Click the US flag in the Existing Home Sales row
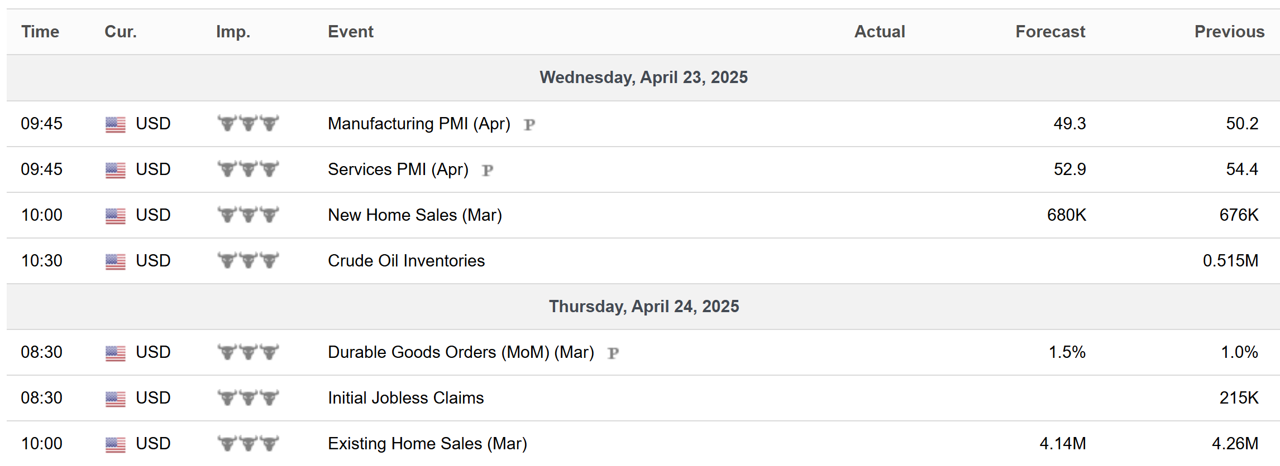Image resolution: width=1280 pixels, height=466 pixels. pyautogui.click(x=116, y=444)
